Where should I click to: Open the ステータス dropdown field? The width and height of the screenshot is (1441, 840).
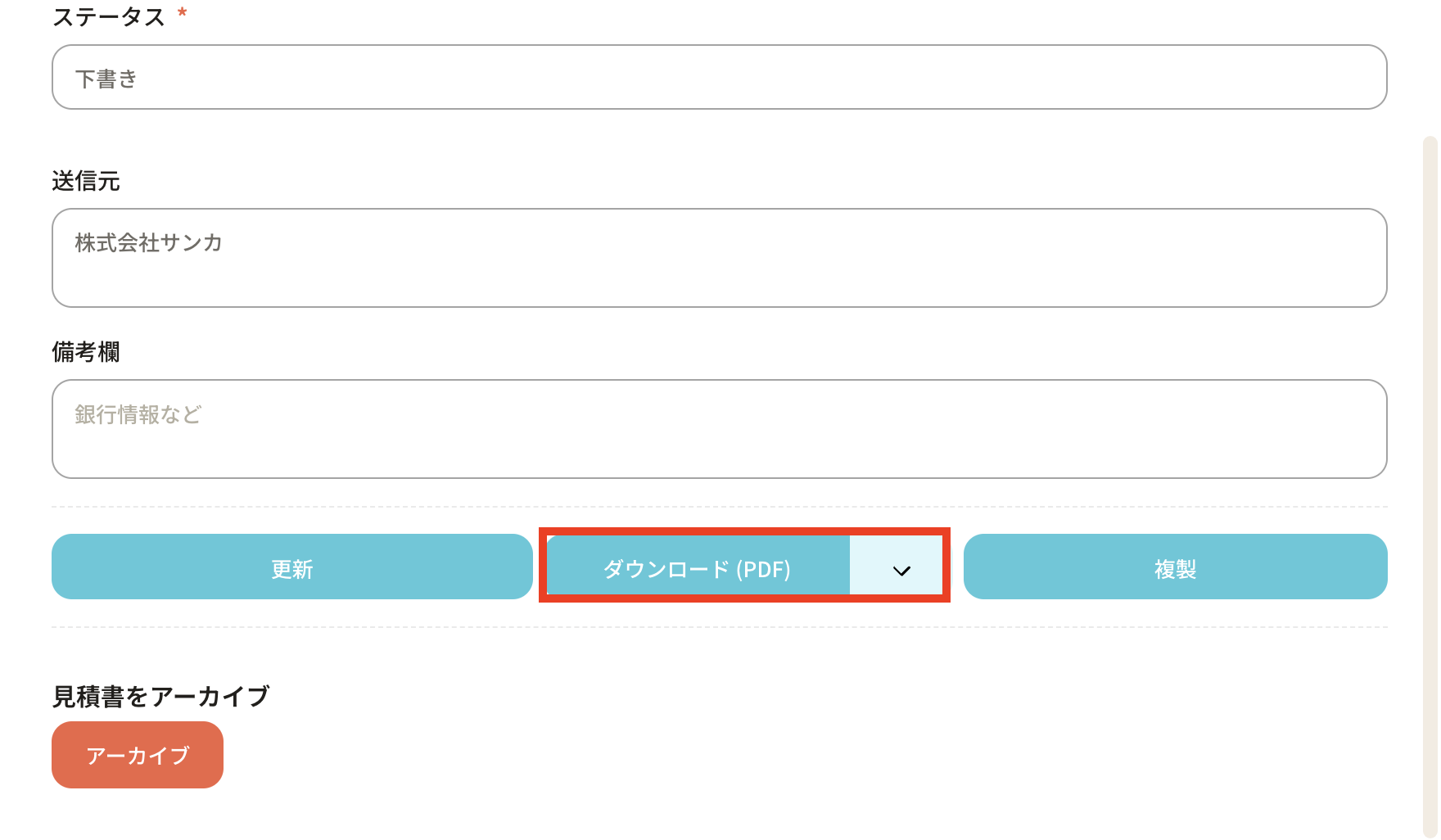point(719,77)
